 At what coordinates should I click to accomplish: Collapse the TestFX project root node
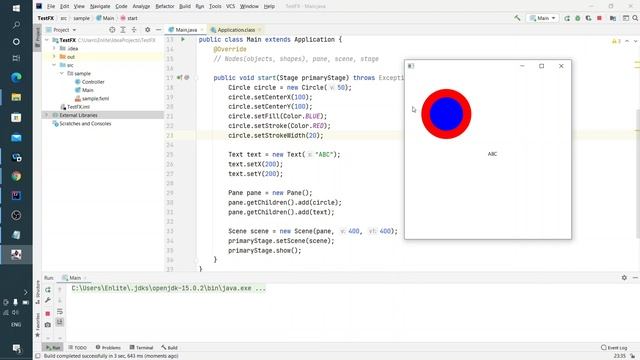[47, 40]
